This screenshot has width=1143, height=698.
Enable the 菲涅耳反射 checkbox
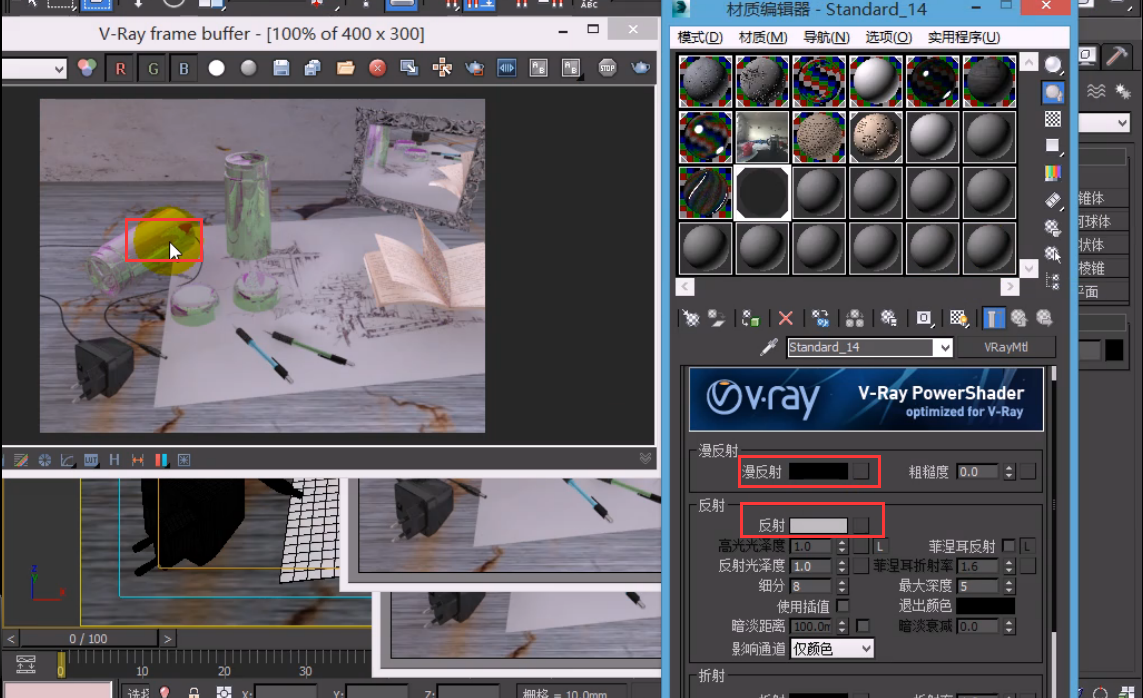pyautogui.click(x=1007, y=546)
